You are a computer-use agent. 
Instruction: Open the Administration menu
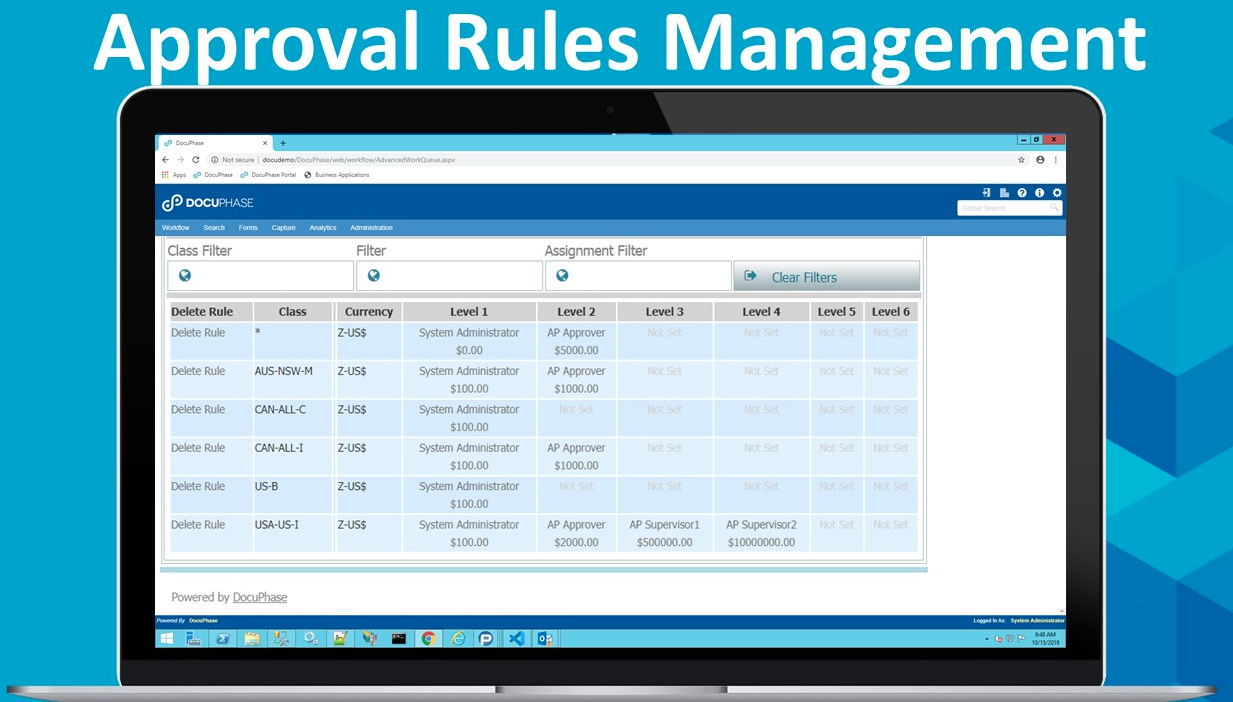point(372,228)
